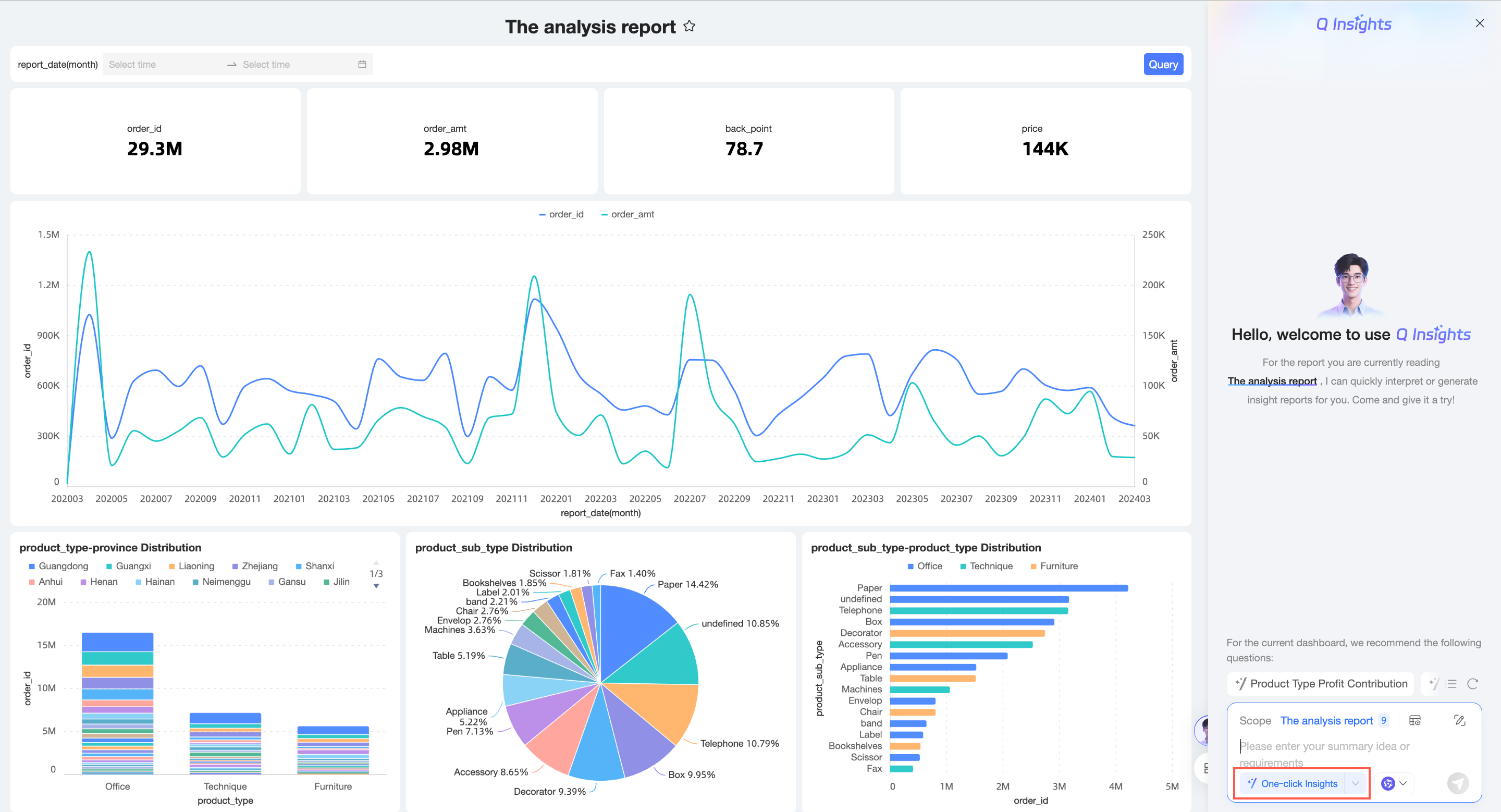Click the data preview table icon

point(1415,721)
